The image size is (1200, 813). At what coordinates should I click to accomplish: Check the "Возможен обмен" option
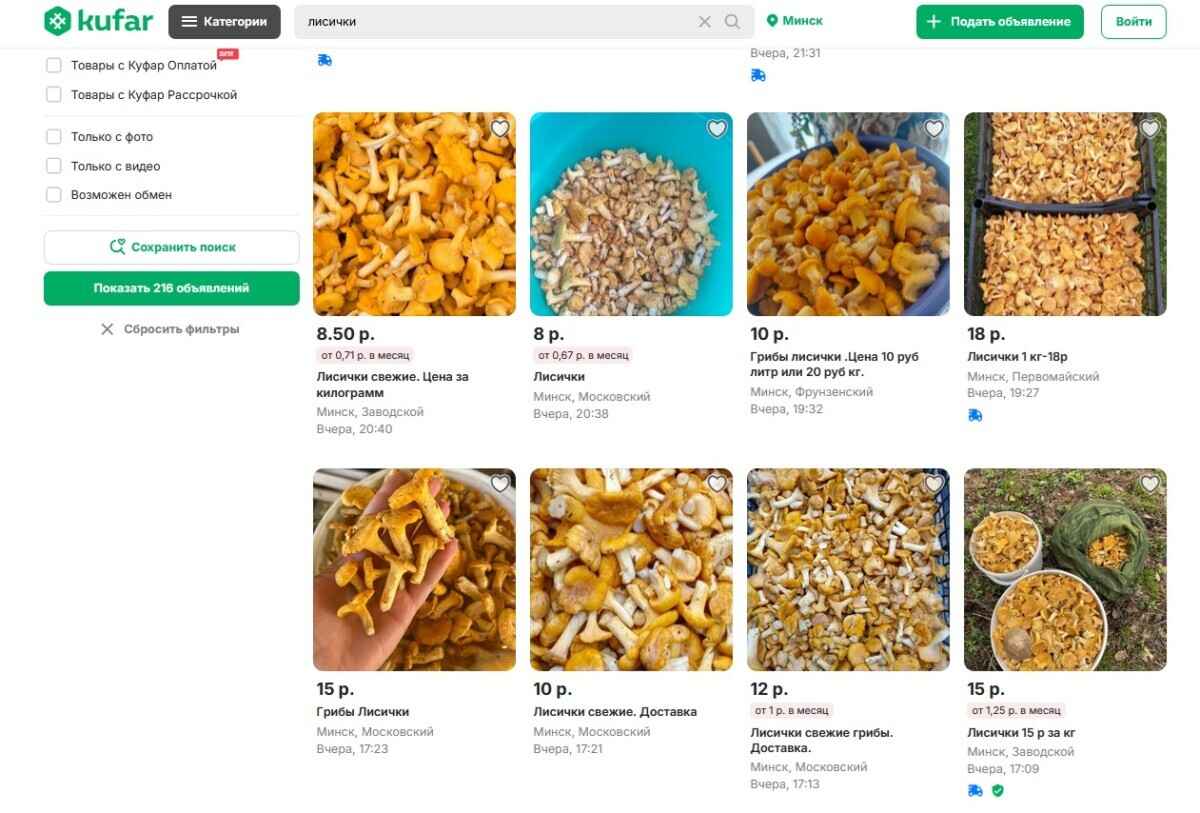pyautogui.click(x=53, y=195)
